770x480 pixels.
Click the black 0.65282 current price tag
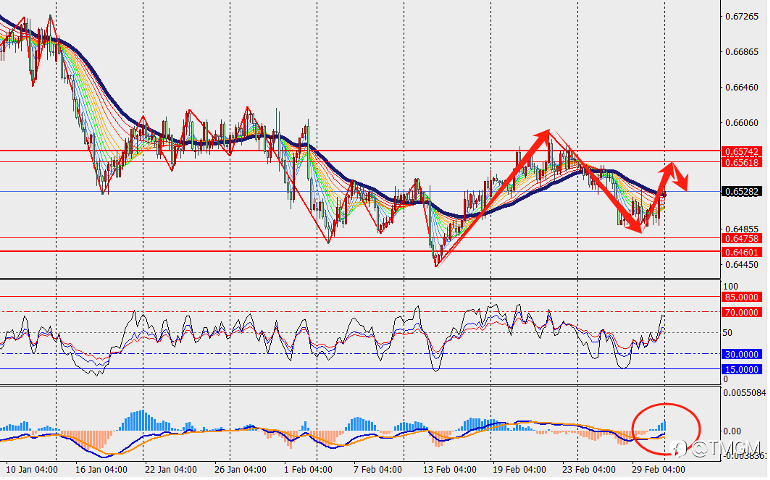(x=742, y=192)
